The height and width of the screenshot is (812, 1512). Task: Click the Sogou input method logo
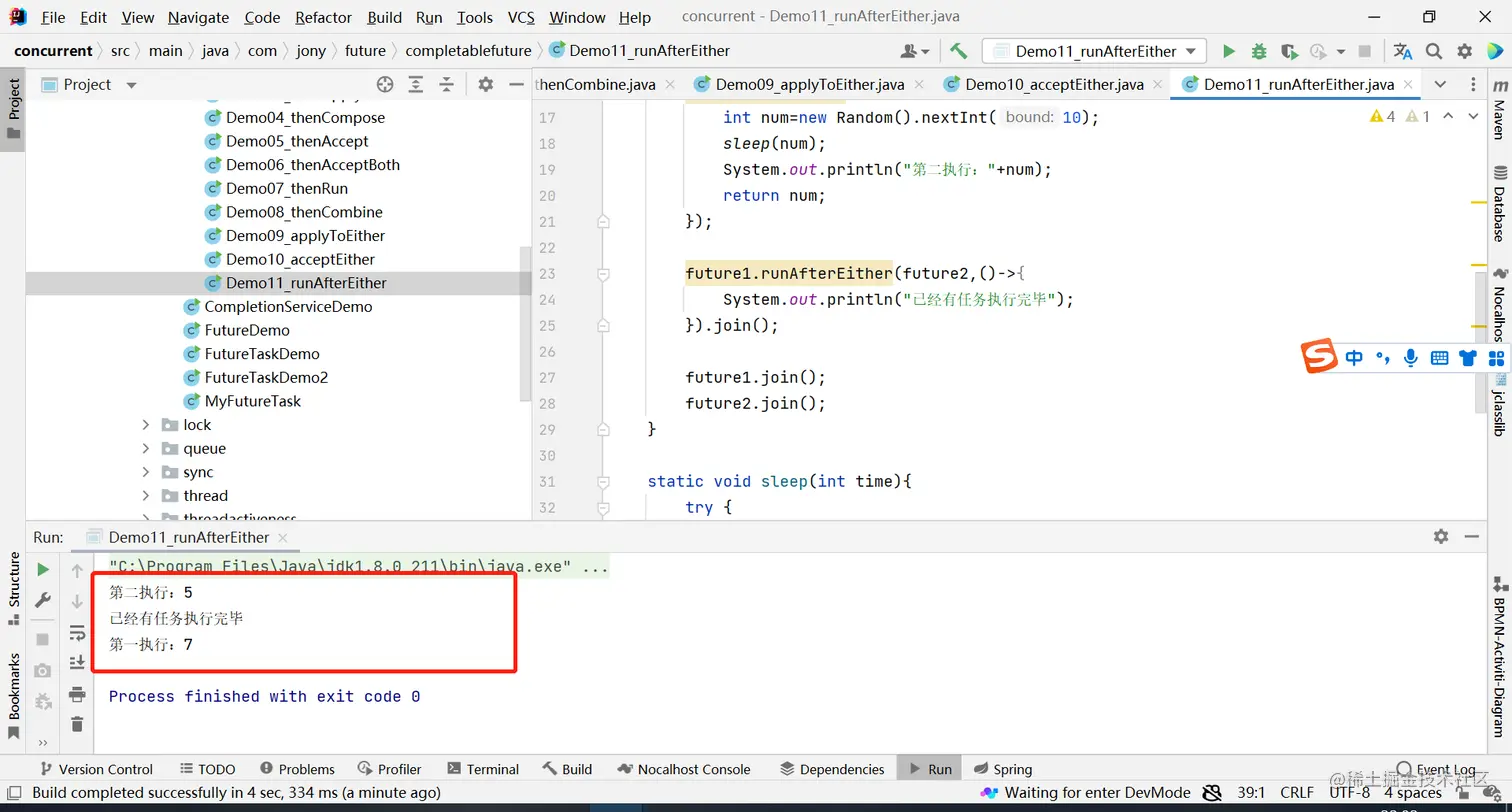tap(1319, 357)
